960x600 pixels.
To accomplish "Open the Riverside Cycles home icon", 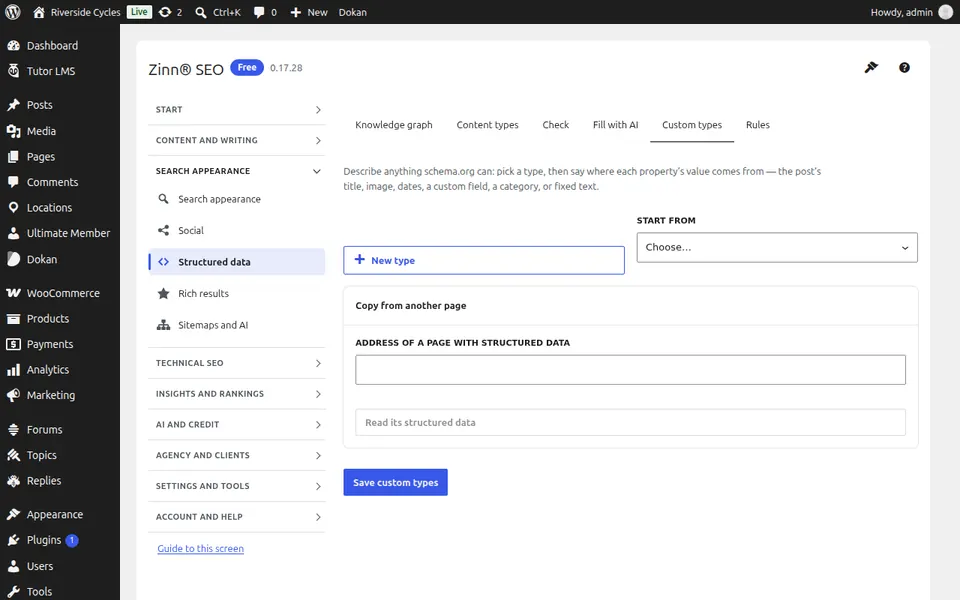I will click(39, 12).
